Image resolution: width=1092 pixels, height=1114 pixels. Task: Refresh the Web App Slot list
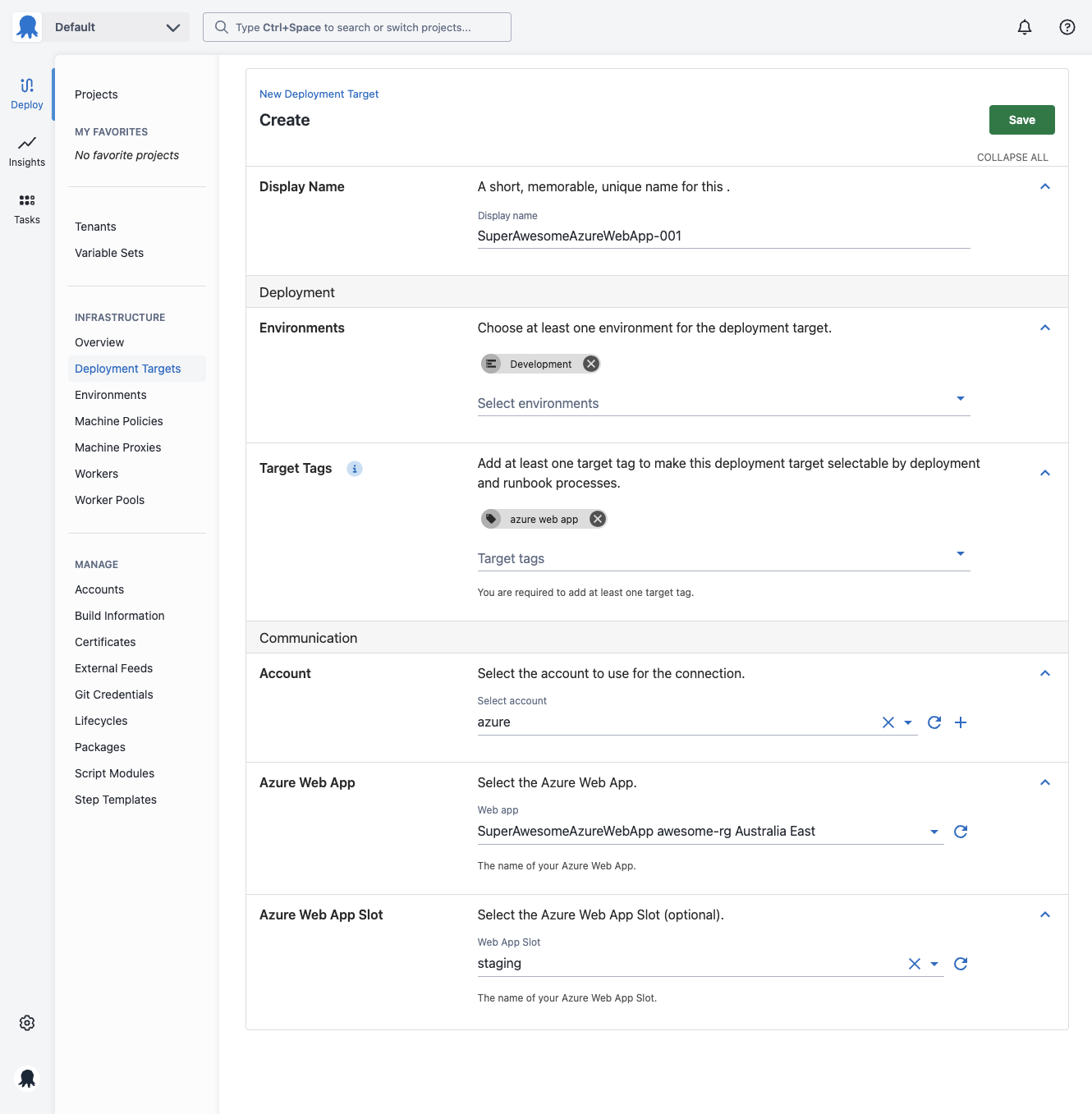[x=961, y=964]
